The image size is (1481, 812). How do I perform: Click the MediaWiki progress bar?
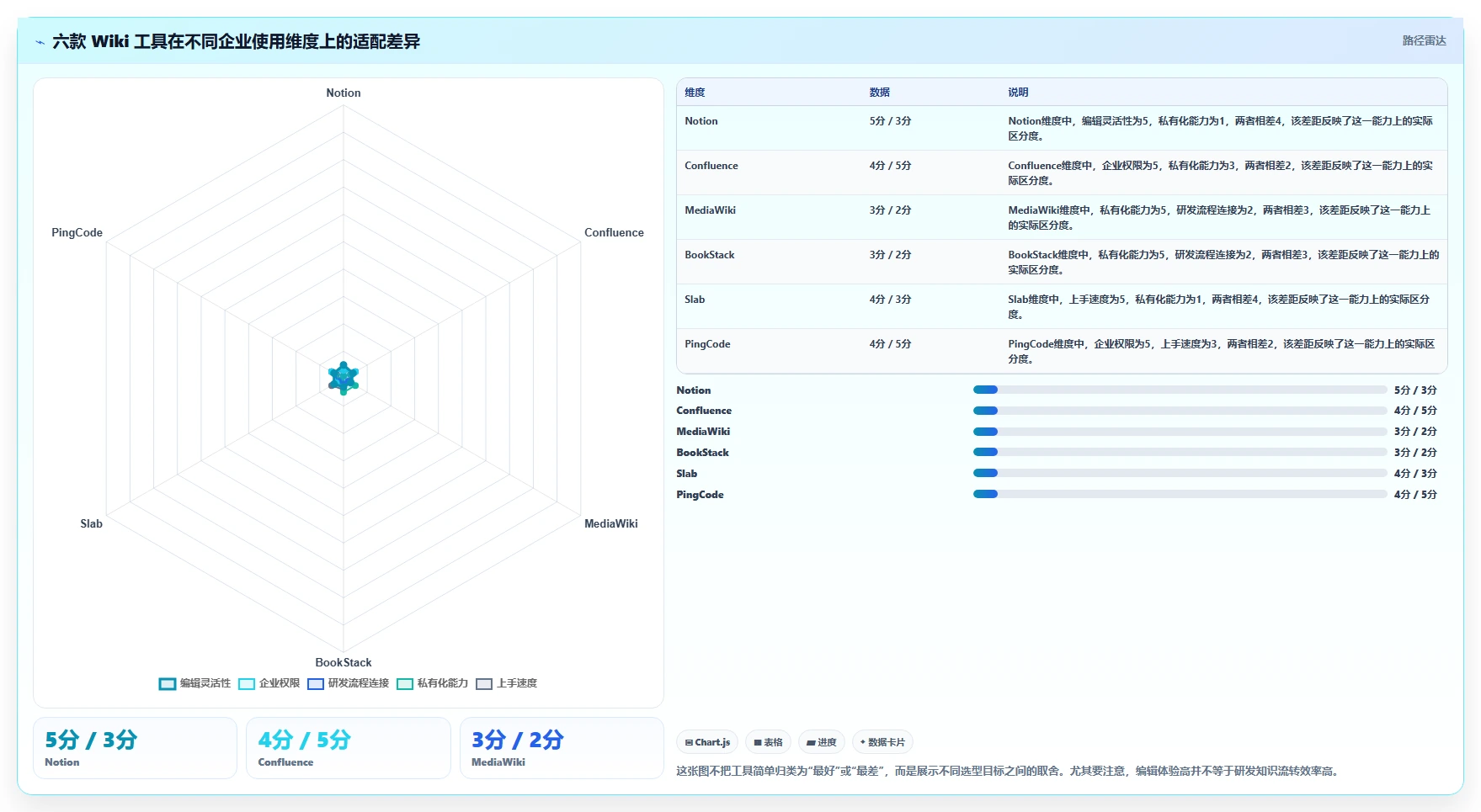pos(1180,432)
